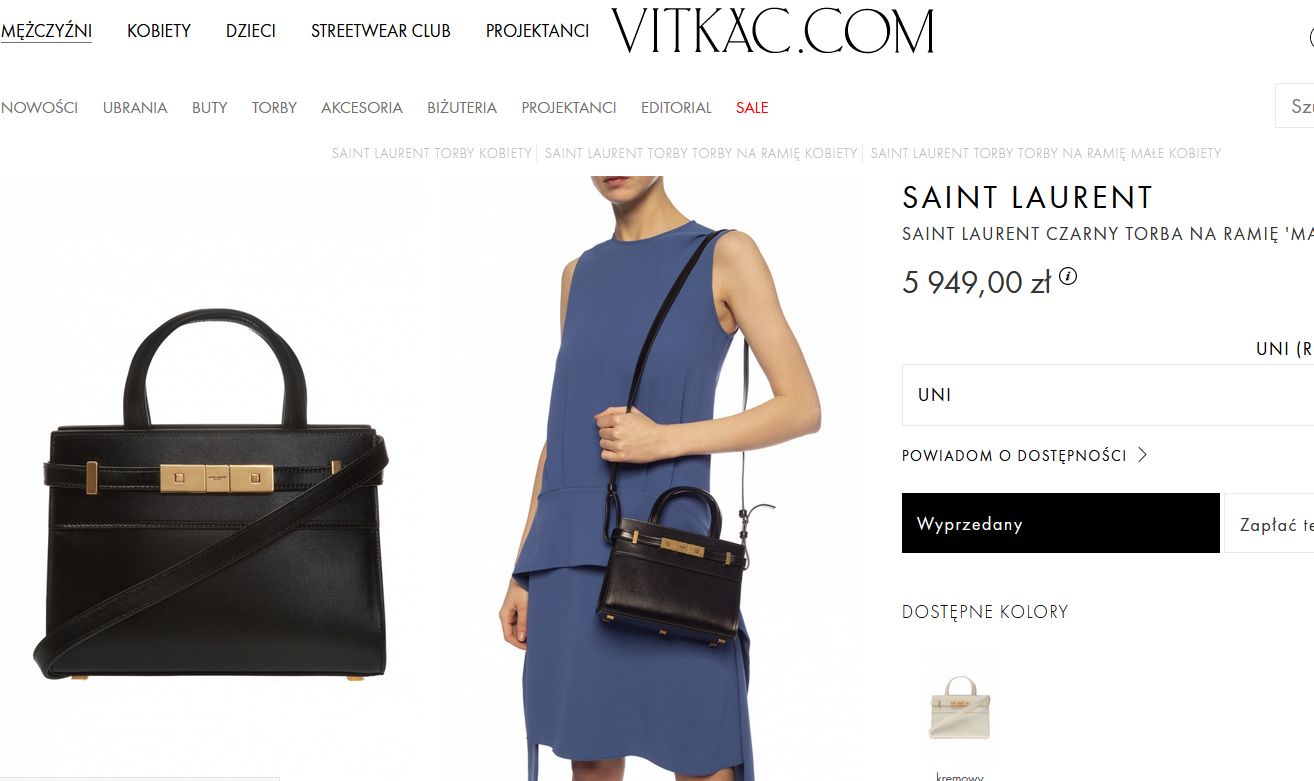Open the Mężczyźni section
The width and height of the screenshot is (1314, 781).
tap(46, 31)
